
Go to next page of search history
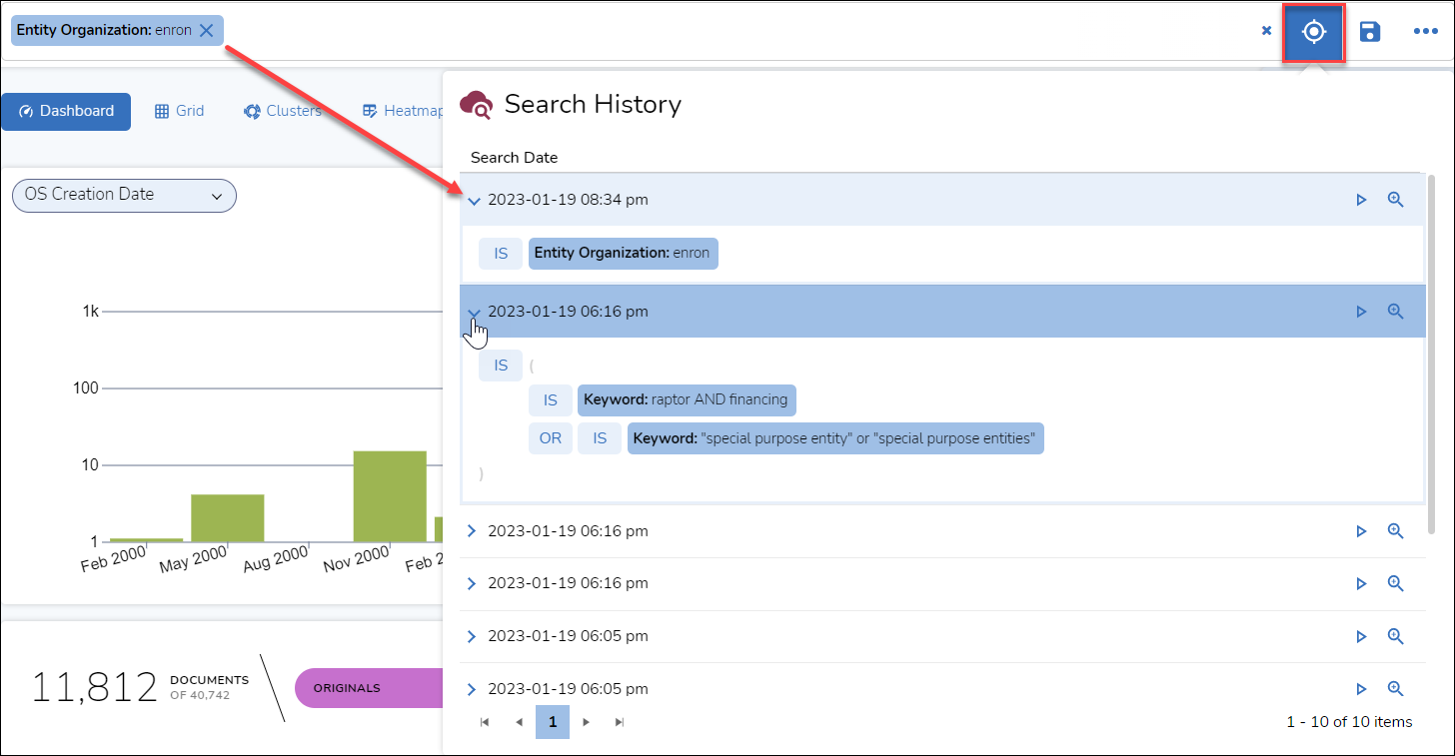[586, 722]
